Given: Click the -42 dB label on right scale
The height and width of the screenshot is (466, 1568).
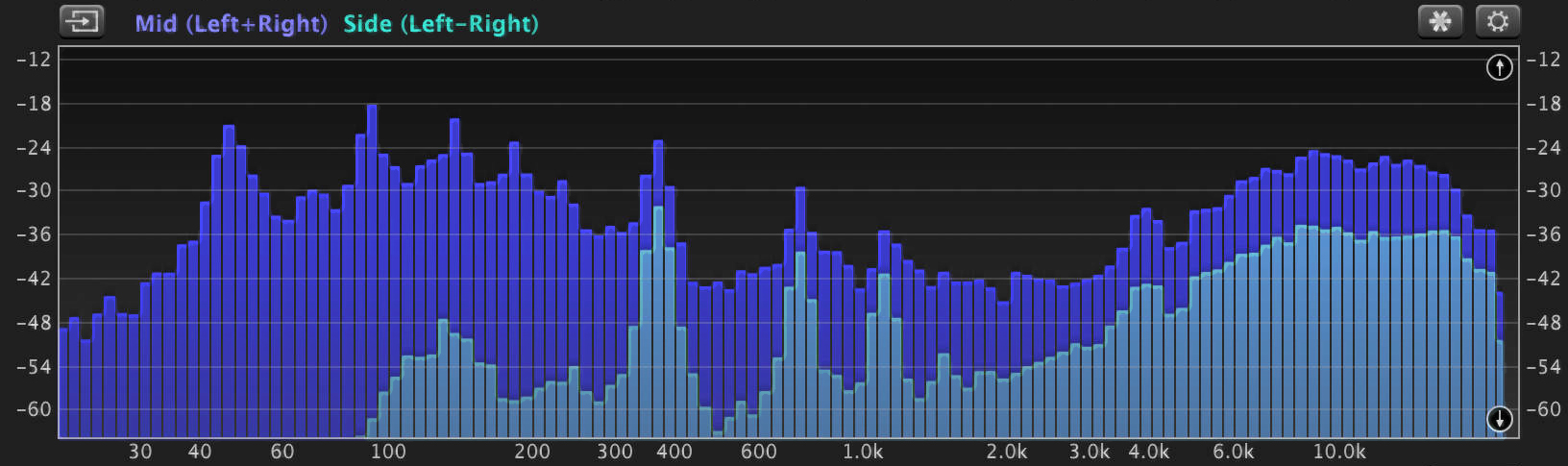Looking at the screenshot, I should [1543, 279].
